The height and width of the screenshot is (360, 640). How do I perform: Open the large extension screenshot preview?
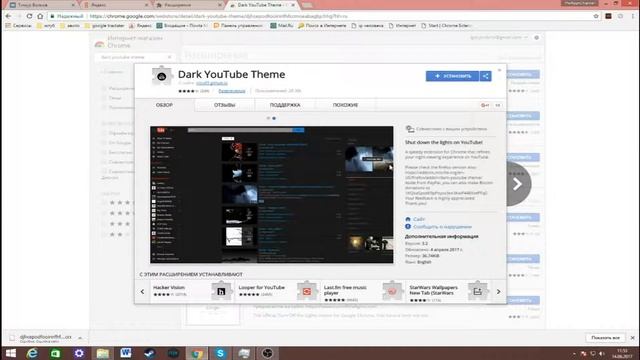pos(272,195)
